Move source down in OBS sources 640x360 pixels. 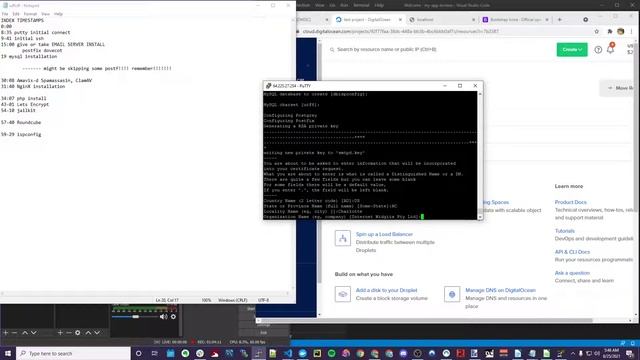[x=97, y=333]
